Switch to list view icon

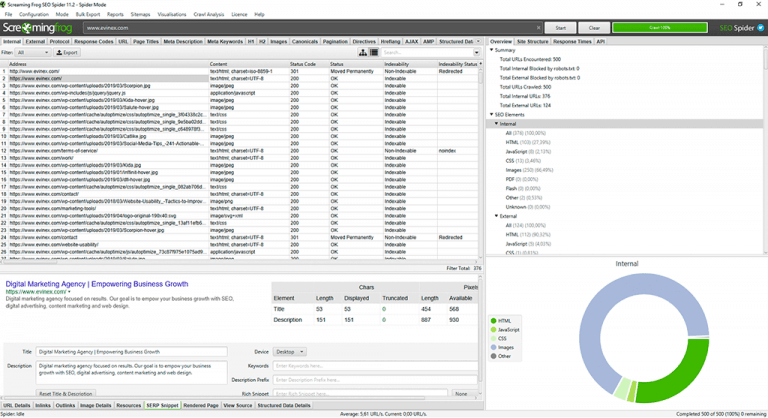click(x=374, y=52)
